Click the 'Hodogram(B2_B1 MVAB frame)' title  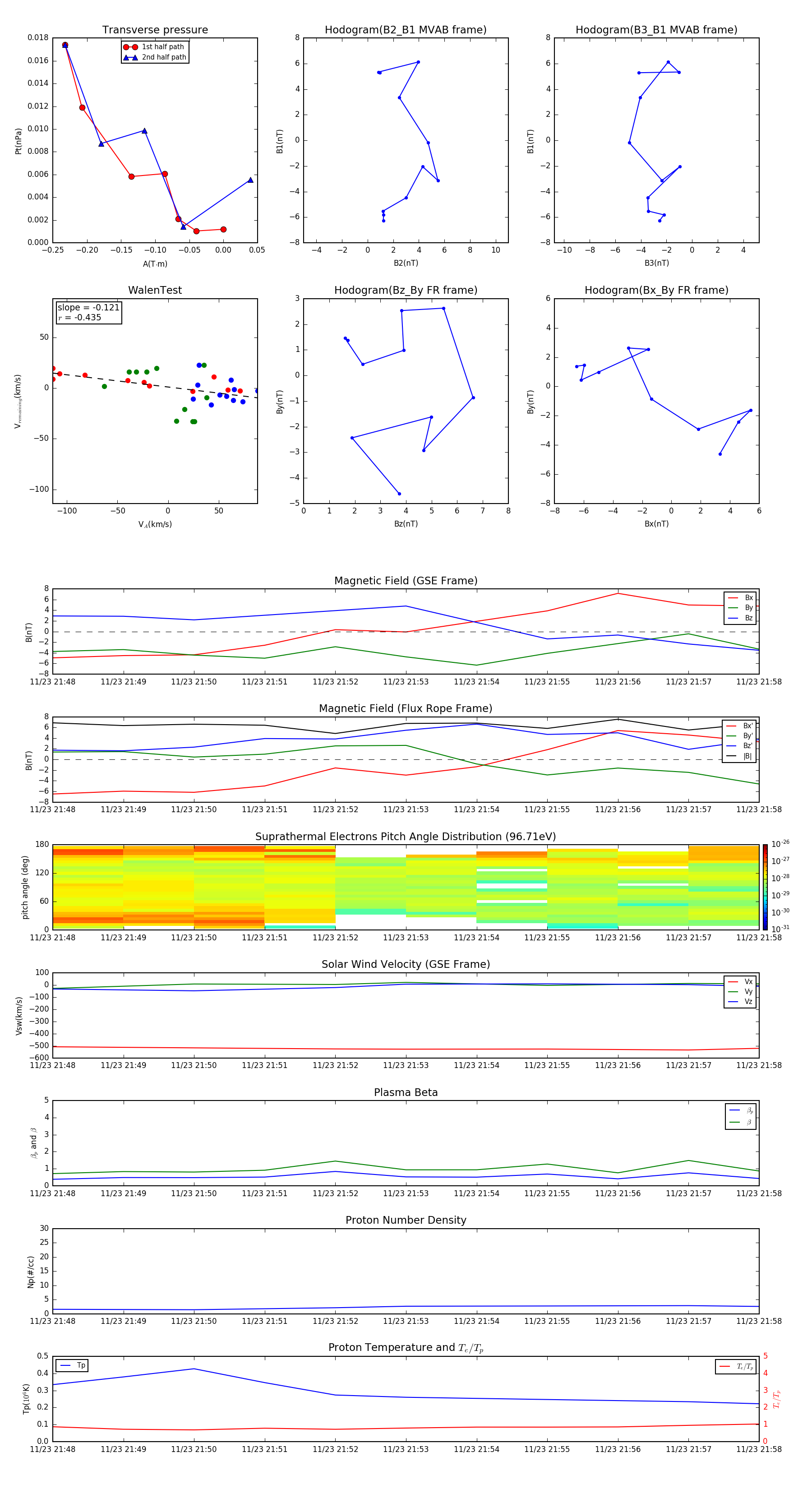coord(405,30)
